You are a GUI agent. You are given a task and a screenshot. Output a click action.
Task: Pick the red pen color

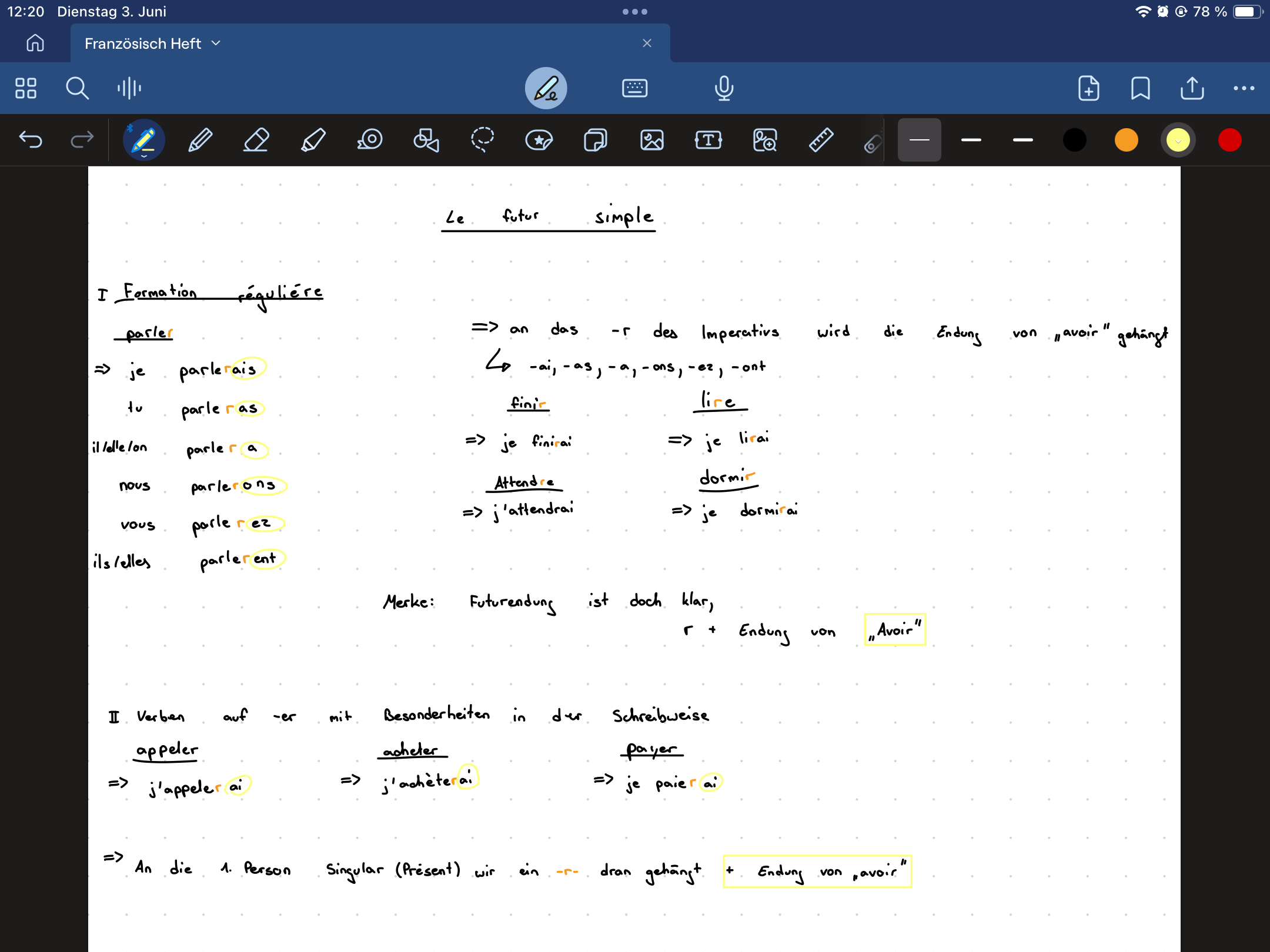[1230, 140]
